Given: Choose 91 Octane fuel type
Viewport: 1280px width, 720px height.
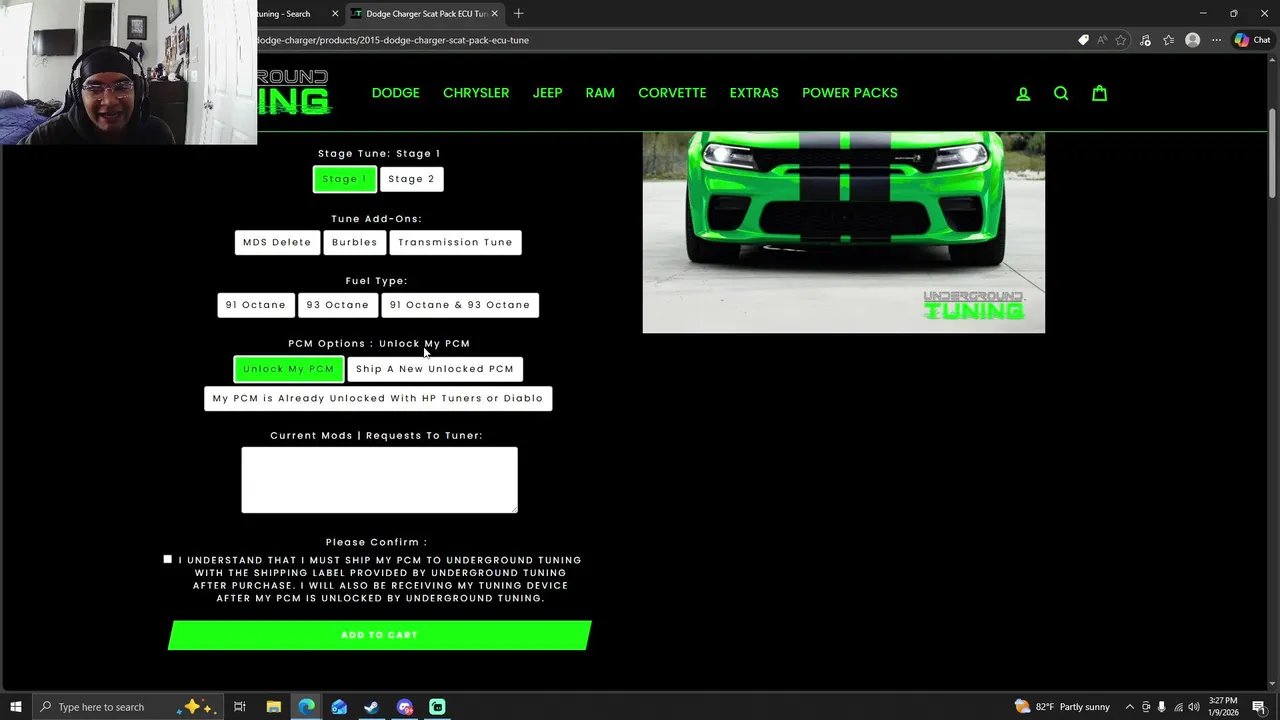Looking at the screenshot, I should click(256, 305).
